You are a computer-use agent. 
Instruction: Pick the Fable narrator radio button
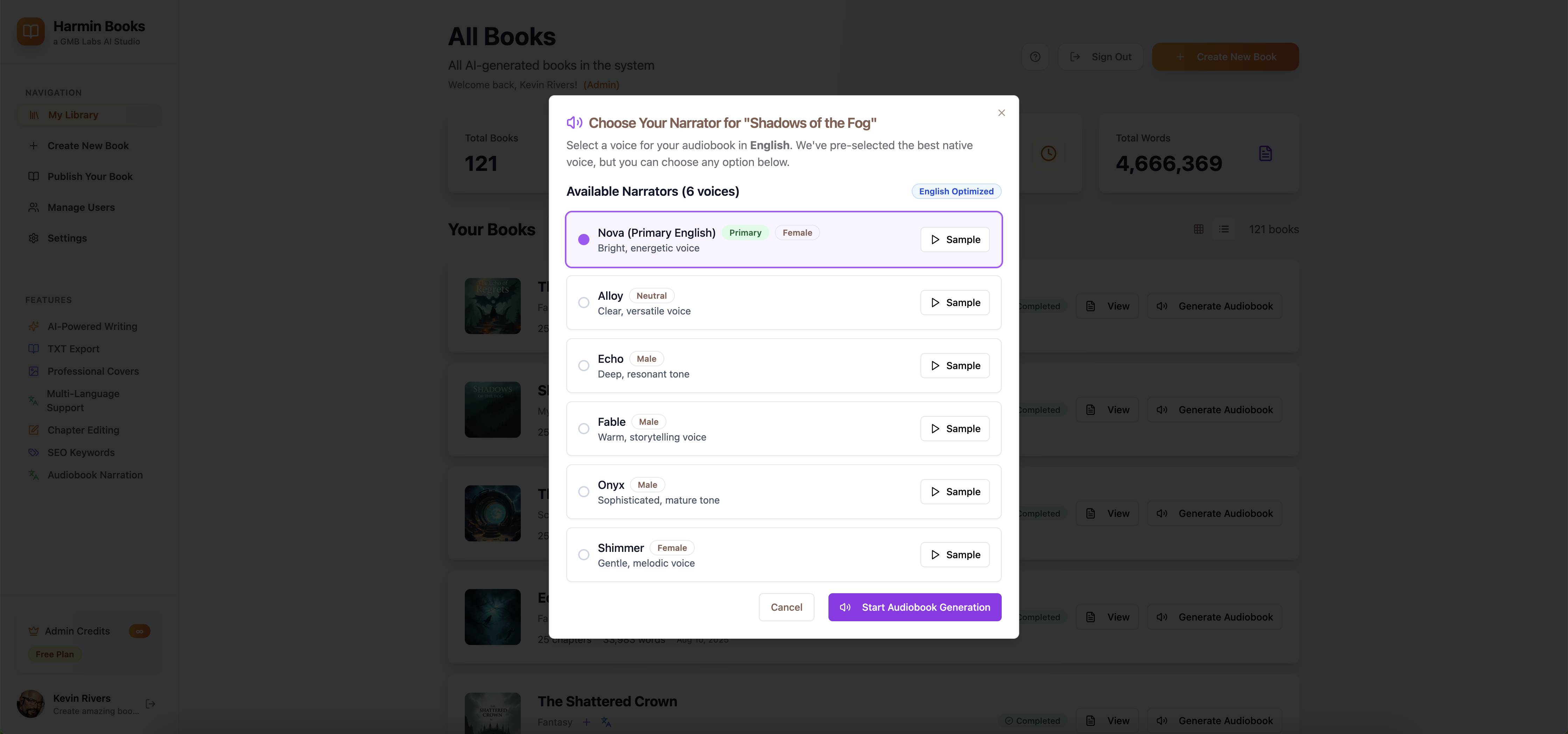click(x=583, y=429)
